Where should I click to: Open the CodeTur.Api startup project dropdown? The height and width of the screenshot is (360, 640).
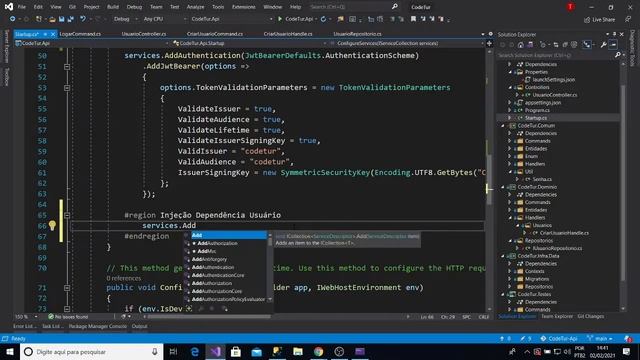click(231, 19)
